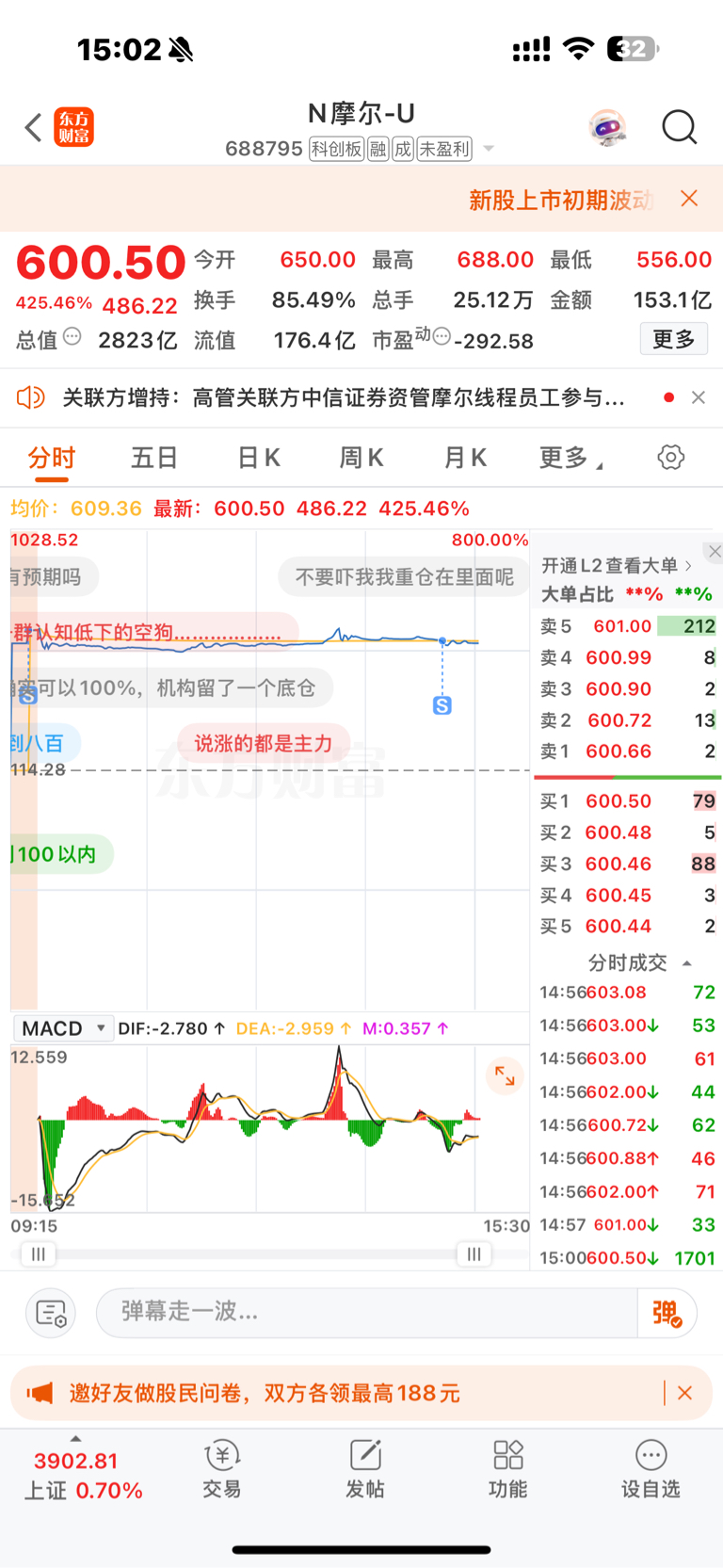Open 发帖 post icon in bottom bar
This screenshot has height=1568, width=723.
(x=365, y=1469)
